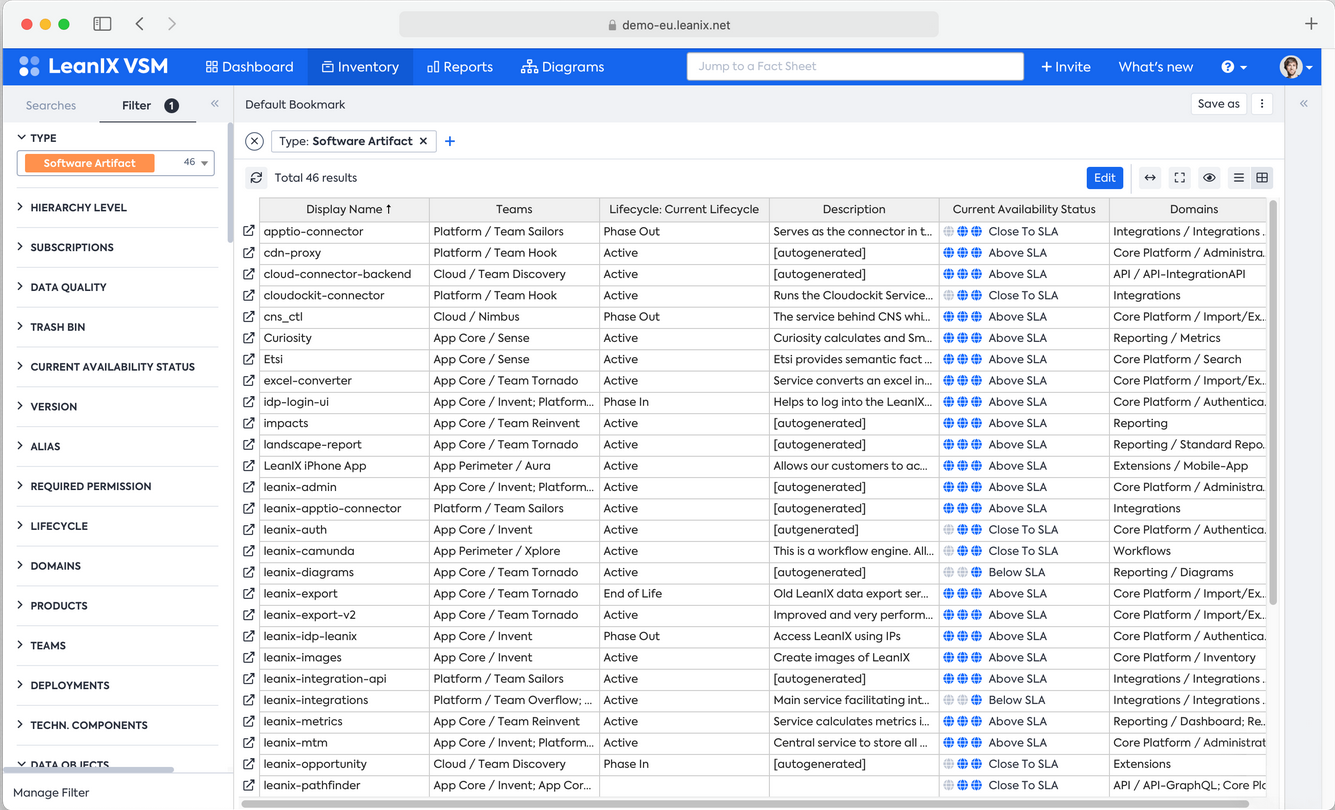Click the leanix-camunda name cell

pos(344,551)
